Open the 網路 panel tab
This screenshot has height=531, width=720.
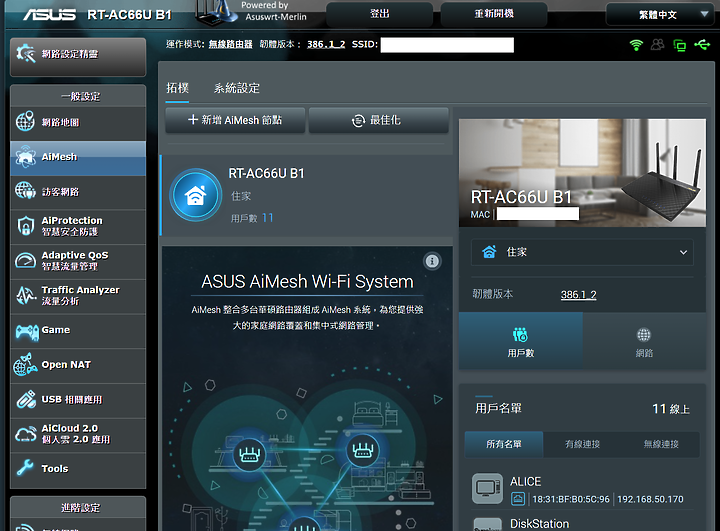click(x=644, y=341)
